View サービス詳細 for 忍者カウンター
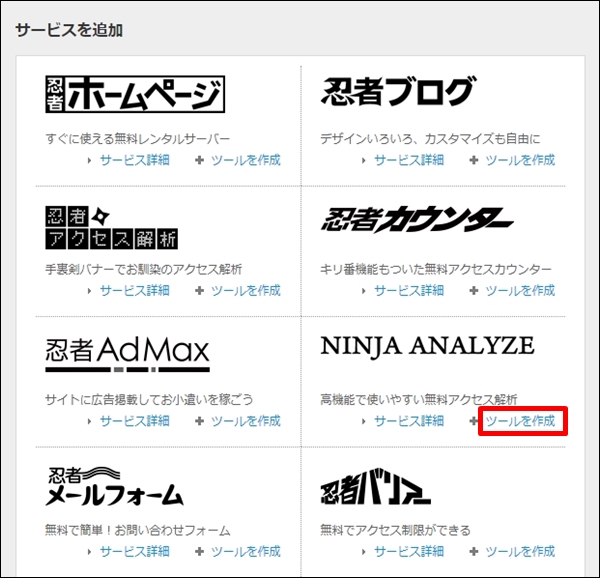The height and width of the screenshot is (578, 600). pos(409,291)
